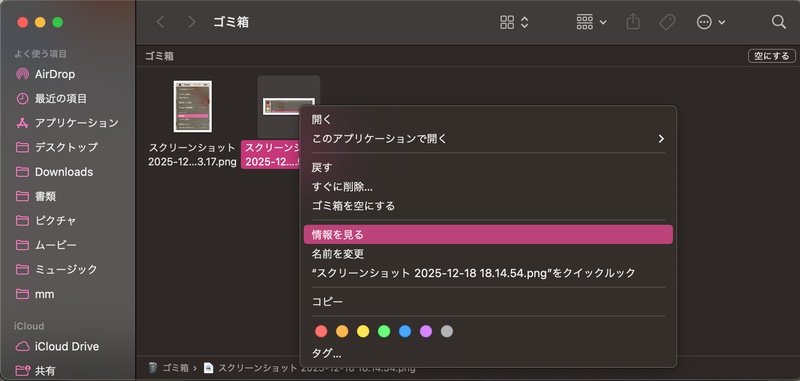Click the file icon in path bar

(208, 367)
